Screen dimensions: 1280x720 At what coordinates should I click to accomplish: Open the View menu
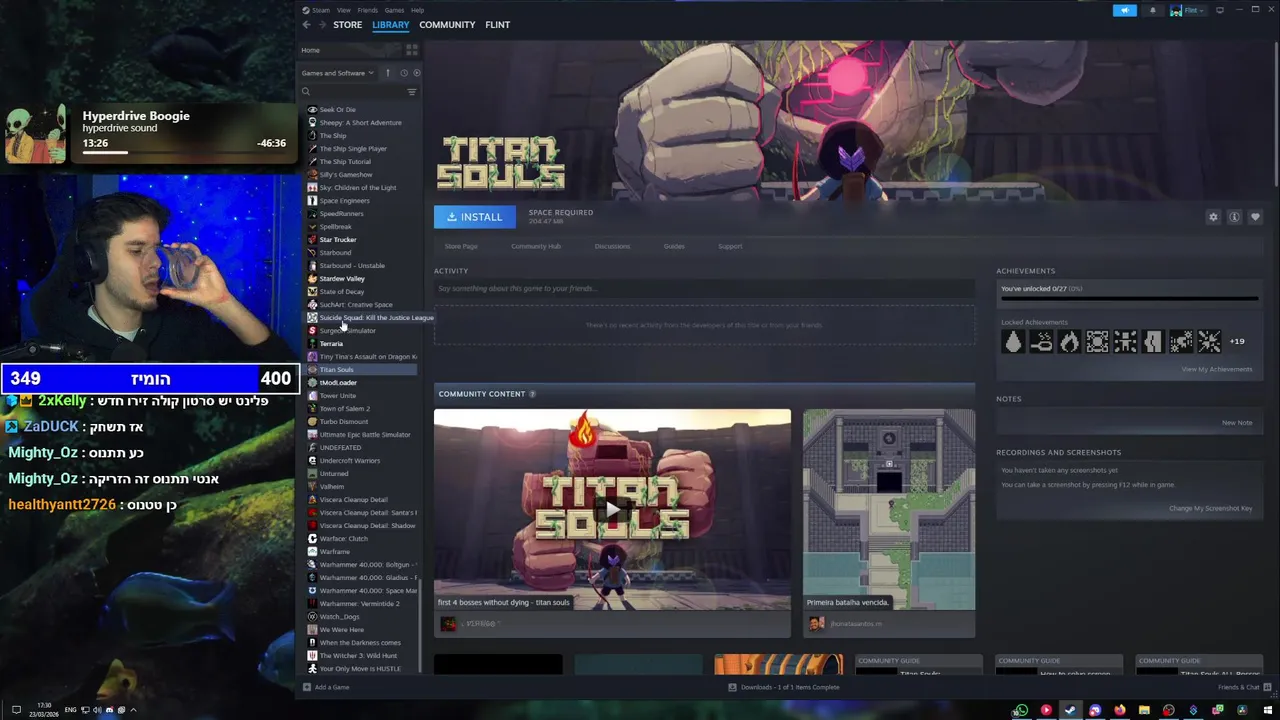pos(343,10)
